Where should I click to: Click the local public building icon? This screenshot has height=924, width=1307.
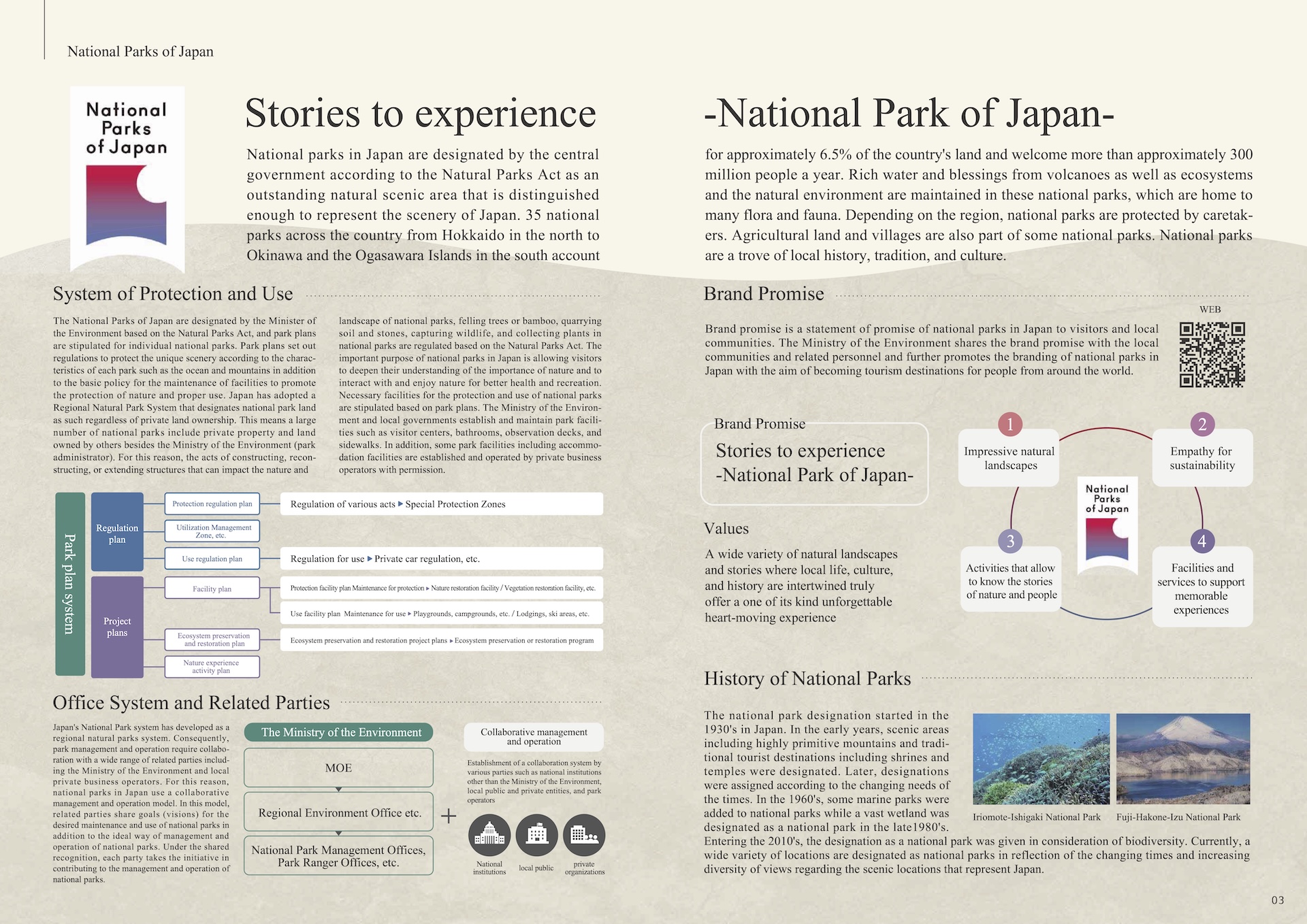[537, 835]
